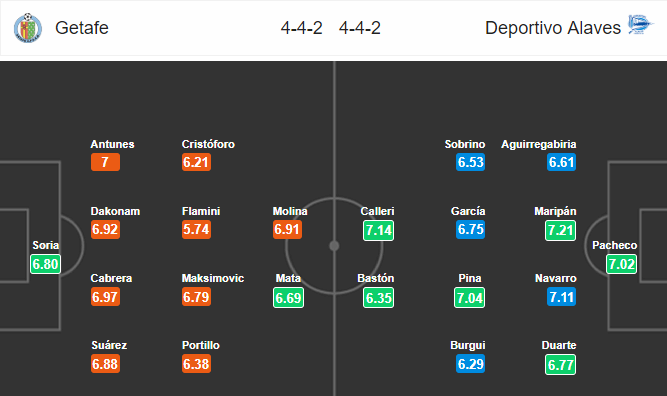667x396 pixels.
Task: Click Getafe's 4-4-2 formation text
Action: (301, 28)
